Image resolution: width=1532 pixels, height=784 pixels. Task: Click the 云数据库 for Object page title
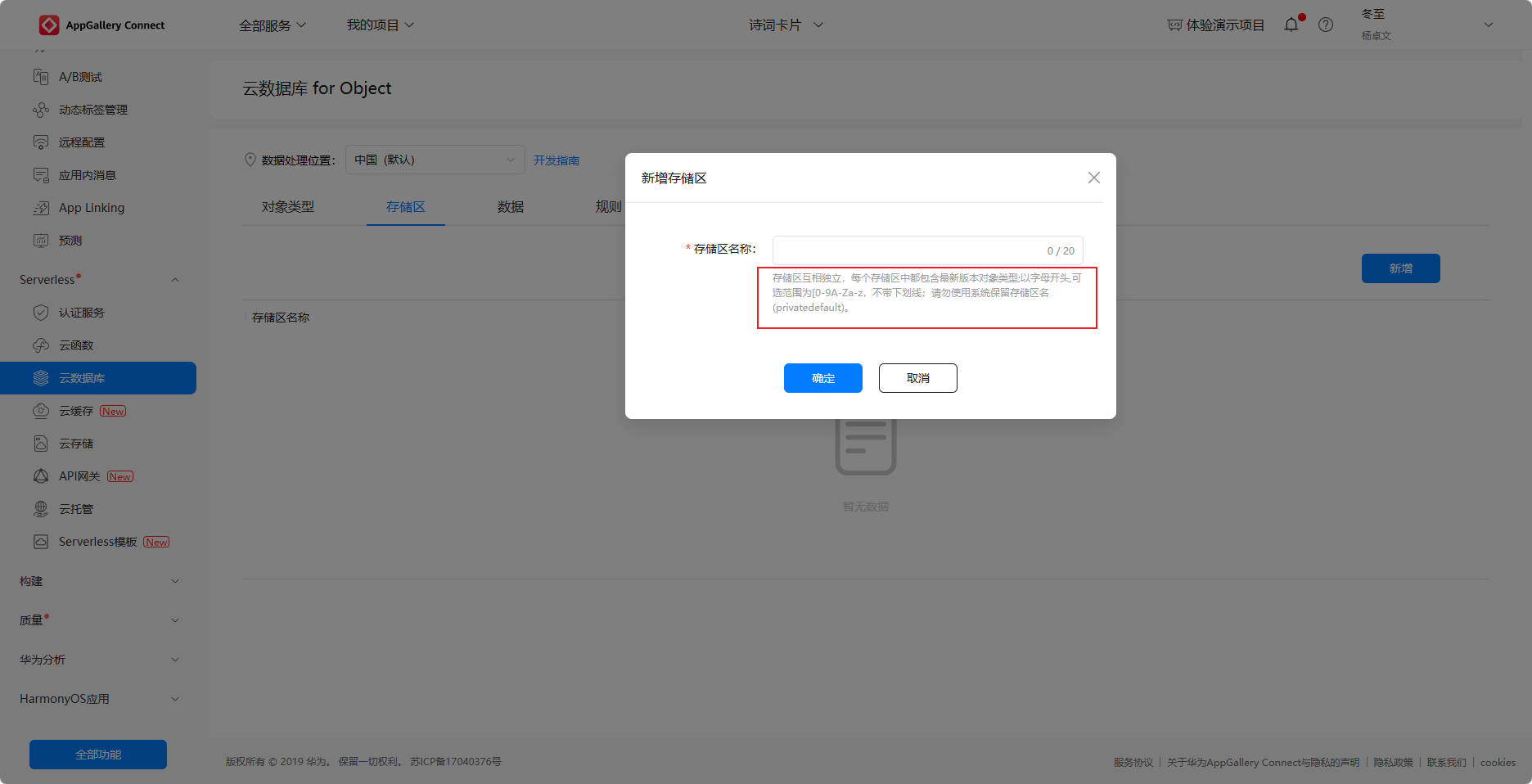(x=317, y=88)
